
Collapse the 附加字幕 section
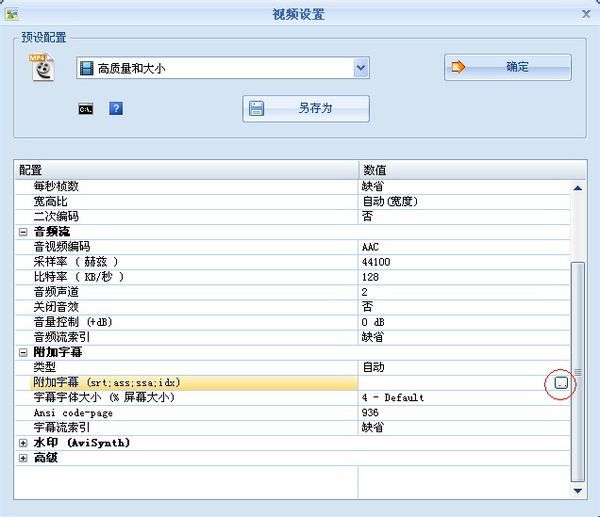(x=23, y=353)
